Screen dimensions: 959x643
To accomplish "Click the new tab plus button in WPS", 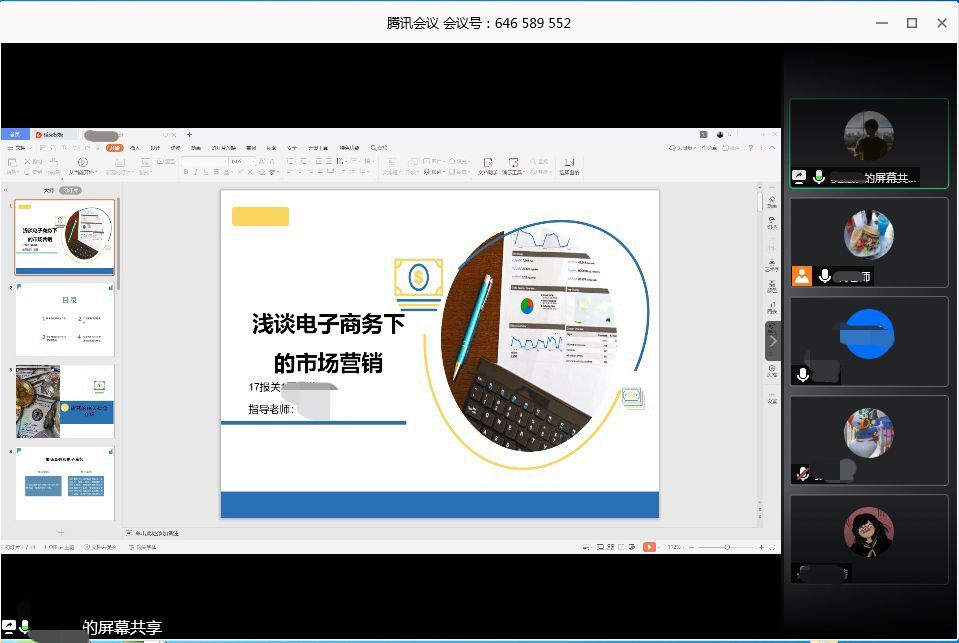I will pos(190,135).
